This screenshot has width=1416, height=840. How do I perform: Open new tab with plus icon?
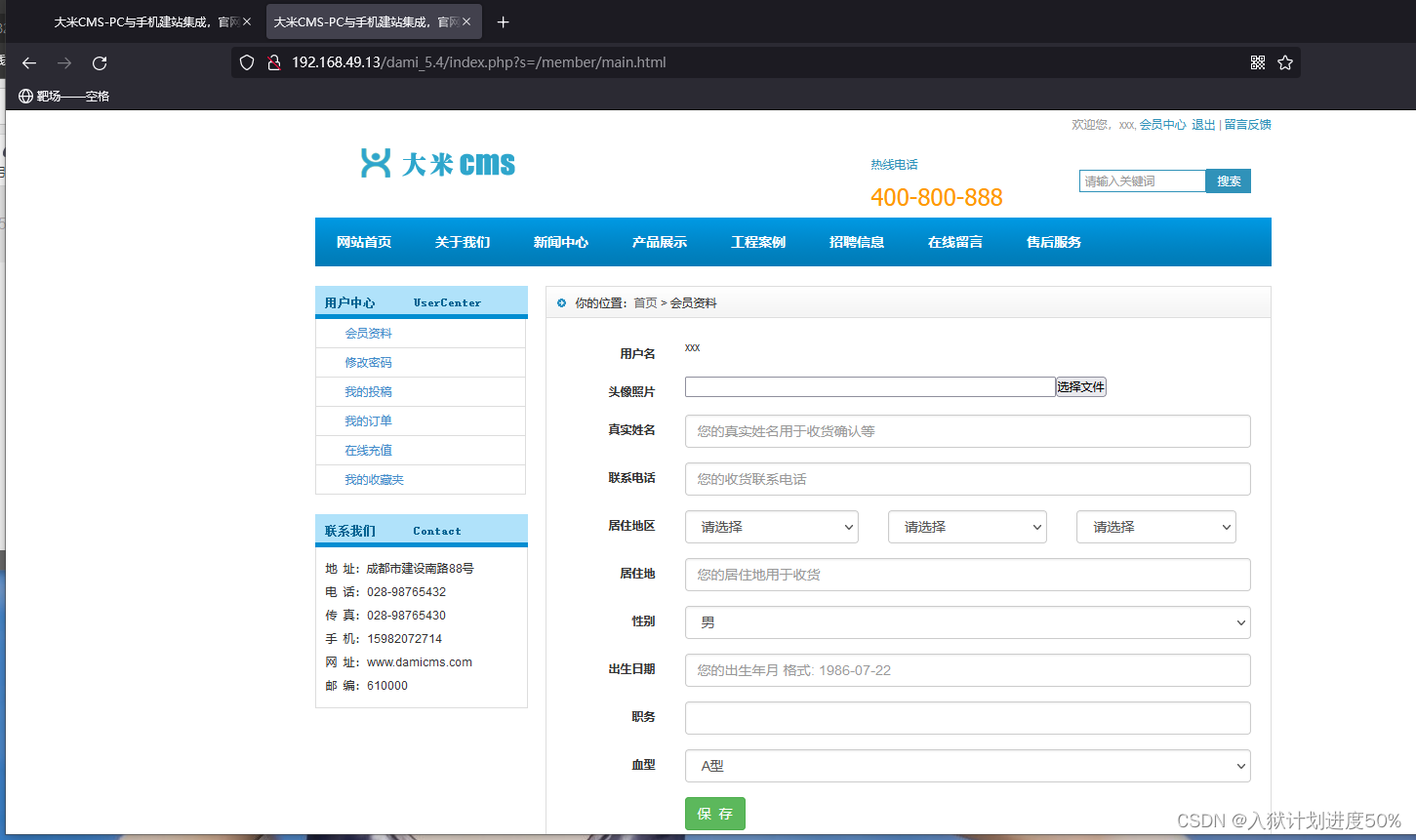click(504, 21)
